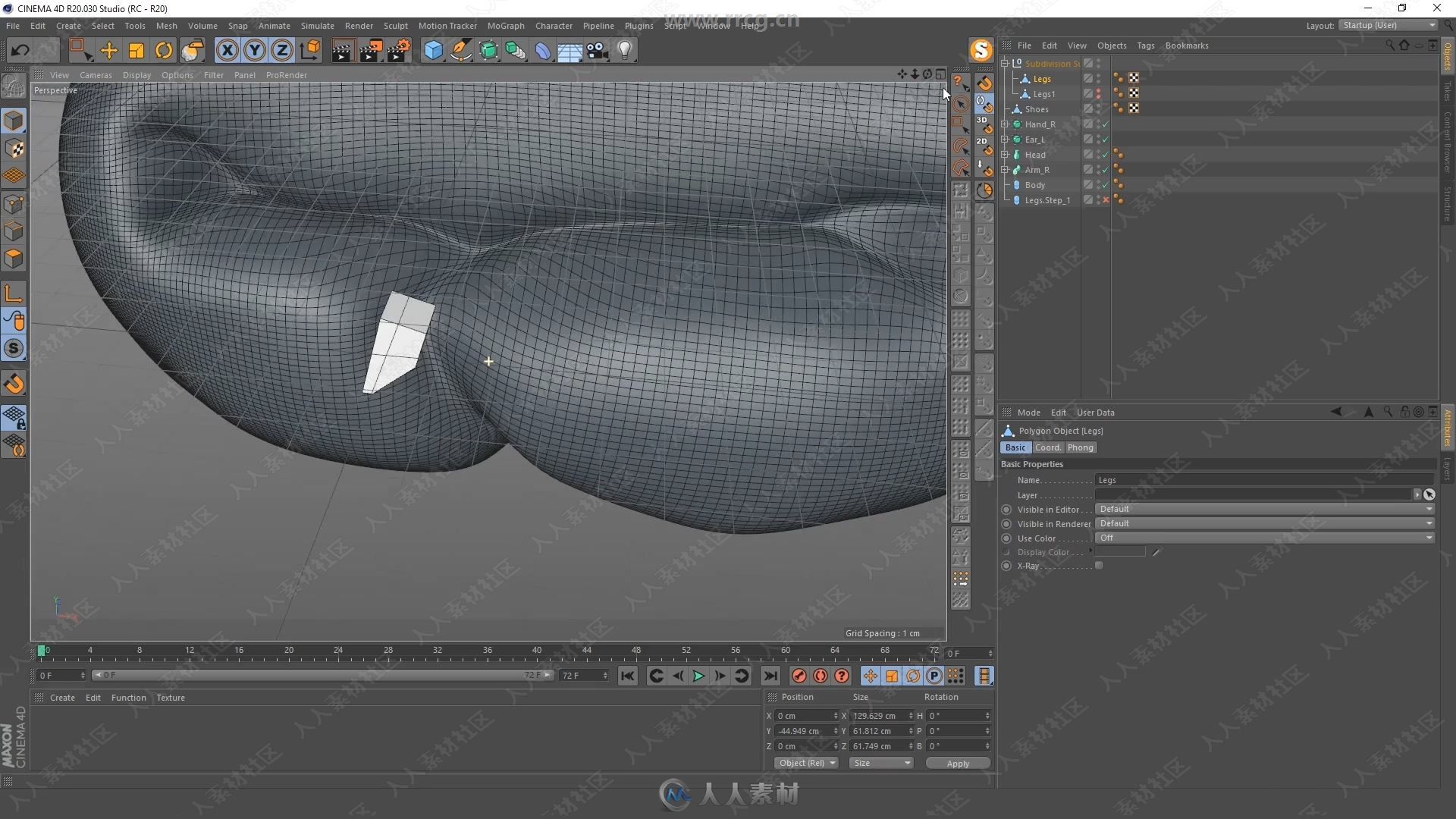Switch to Polygons mode
This screenshot has height=819, width=1456.
pyautogui.click(x=14, y=259)
